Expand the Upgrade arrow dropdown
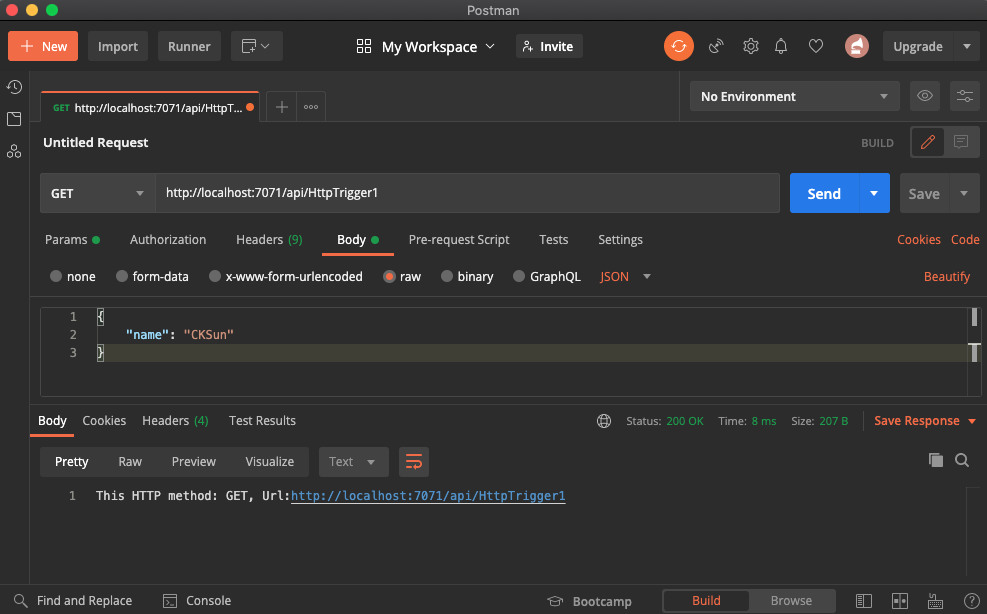 966,47
